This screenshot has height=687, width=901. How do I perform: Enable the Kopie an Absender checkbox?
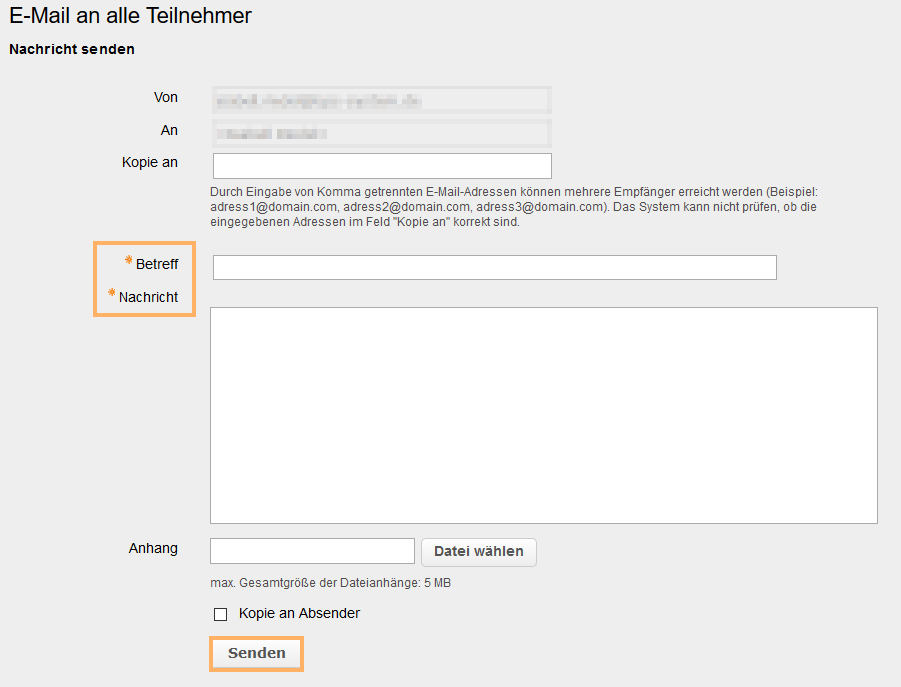click(220, 613)
